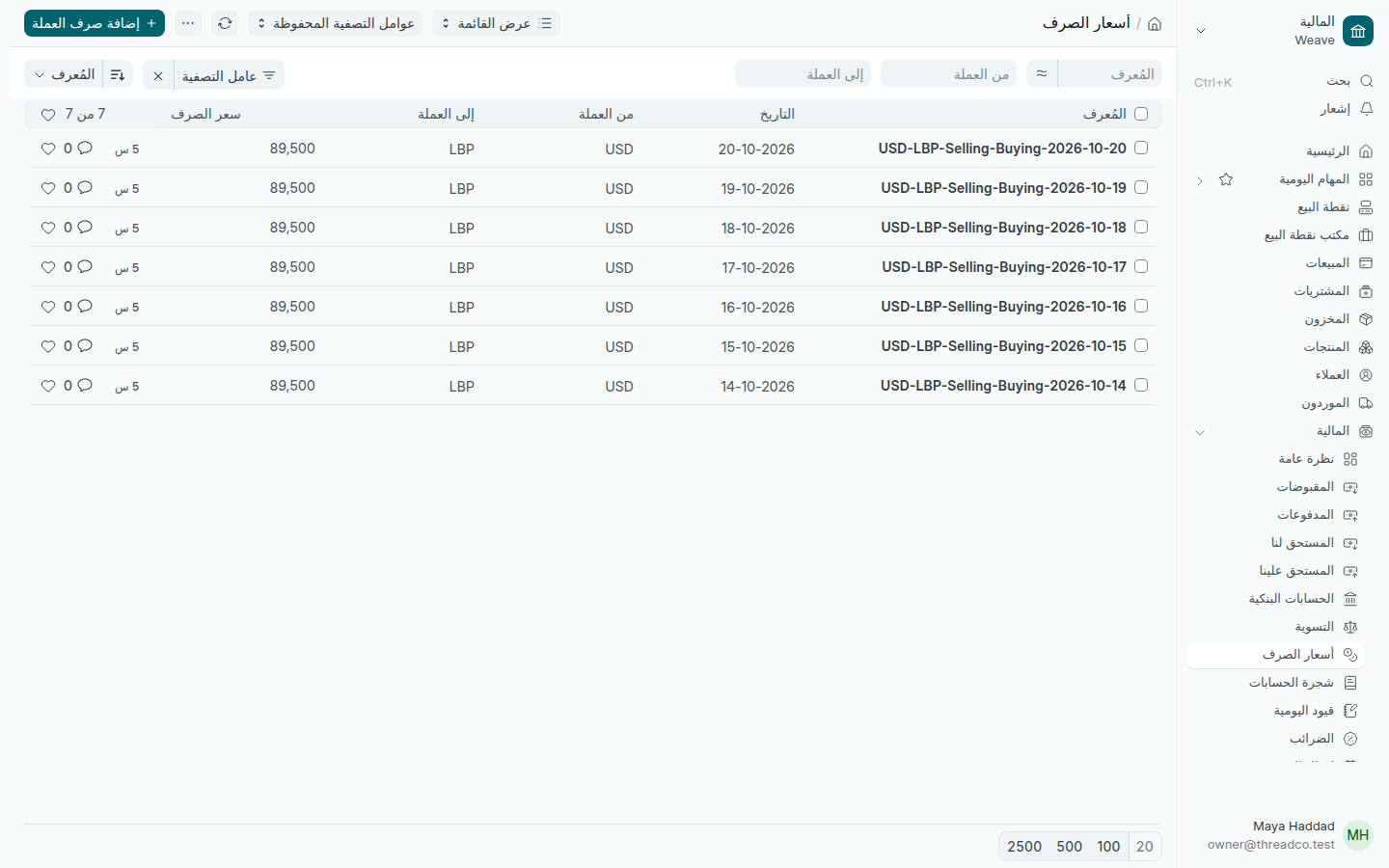The image size is (1389, 868).
Task: Click comment icon on the 2026-10-18 row
Action: pyautogui.click(x=85, y=228)
